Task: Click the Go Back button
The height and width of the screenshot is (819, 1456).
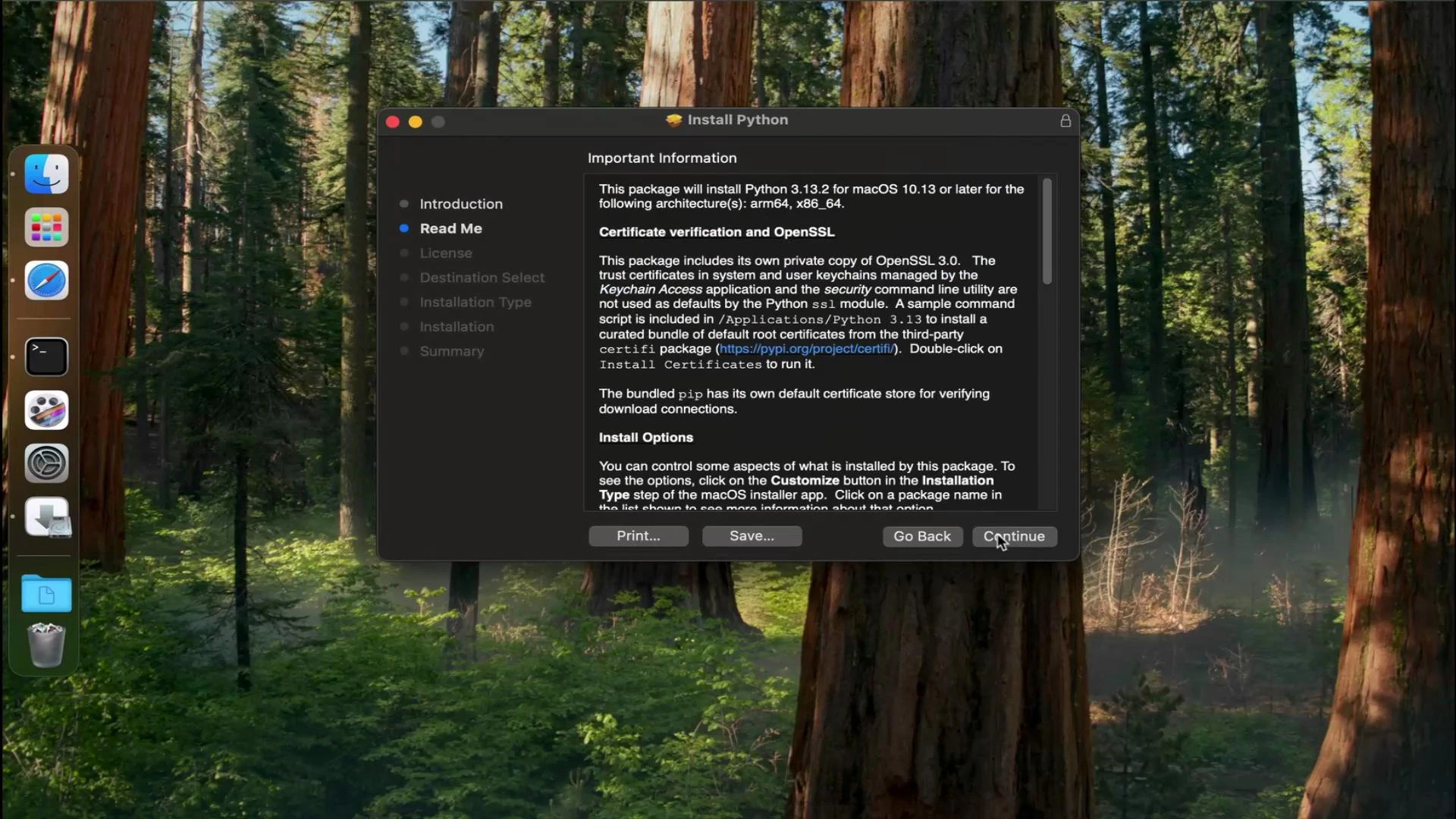Action: coord(921,536)
